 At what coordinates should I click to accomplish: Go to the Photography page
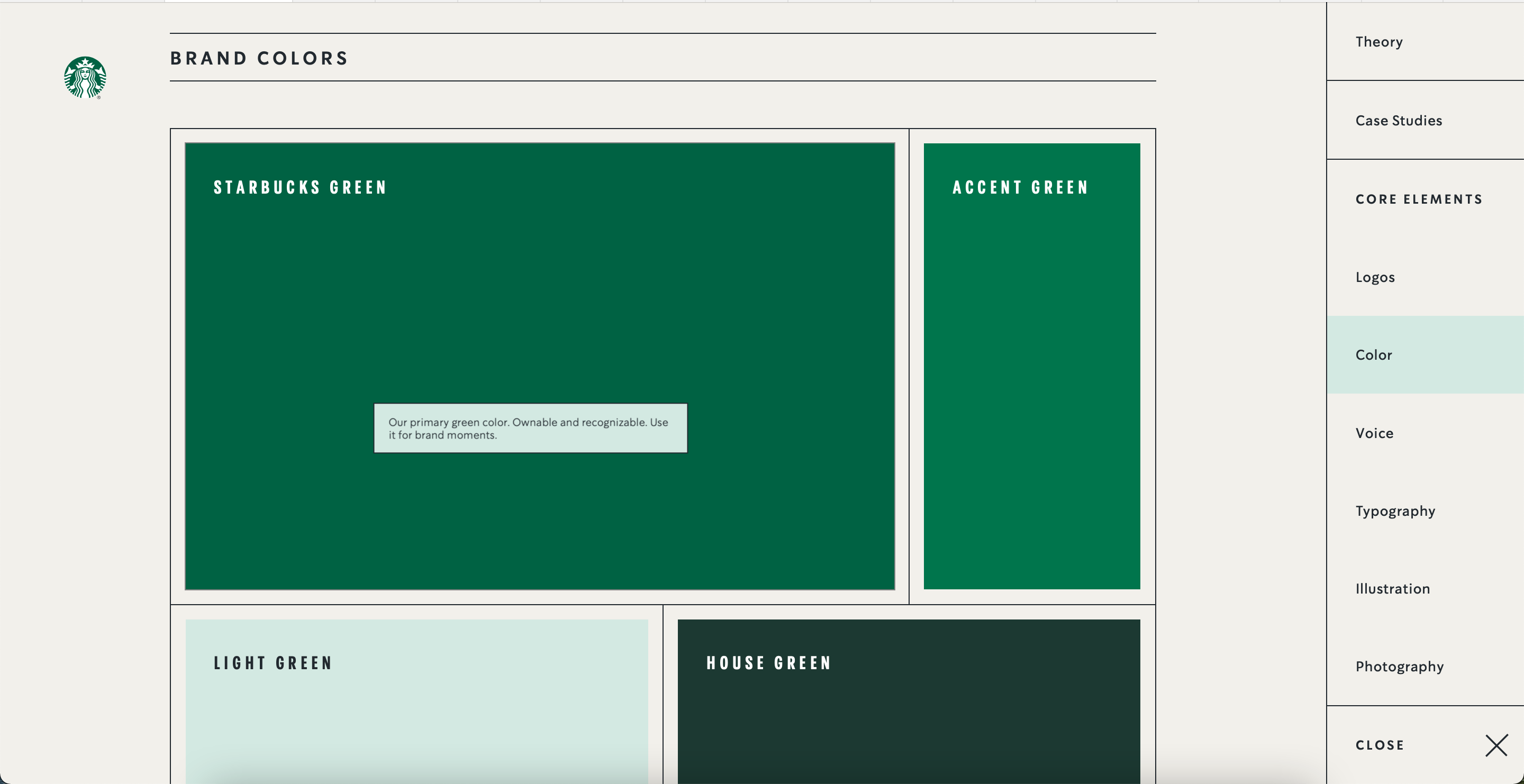coord(1399,667)
